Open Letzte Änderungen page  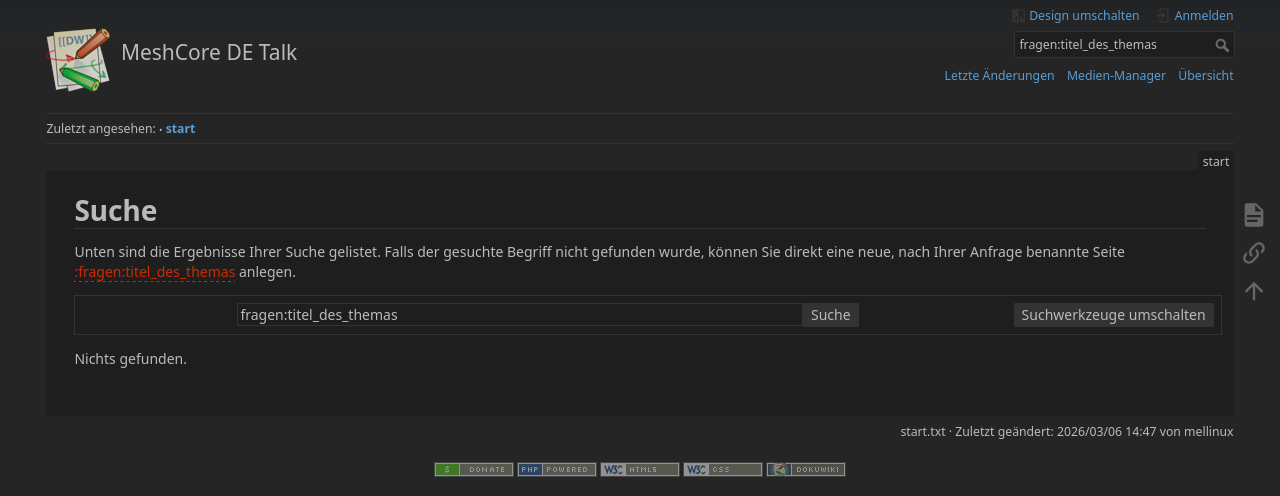point(999,76)
